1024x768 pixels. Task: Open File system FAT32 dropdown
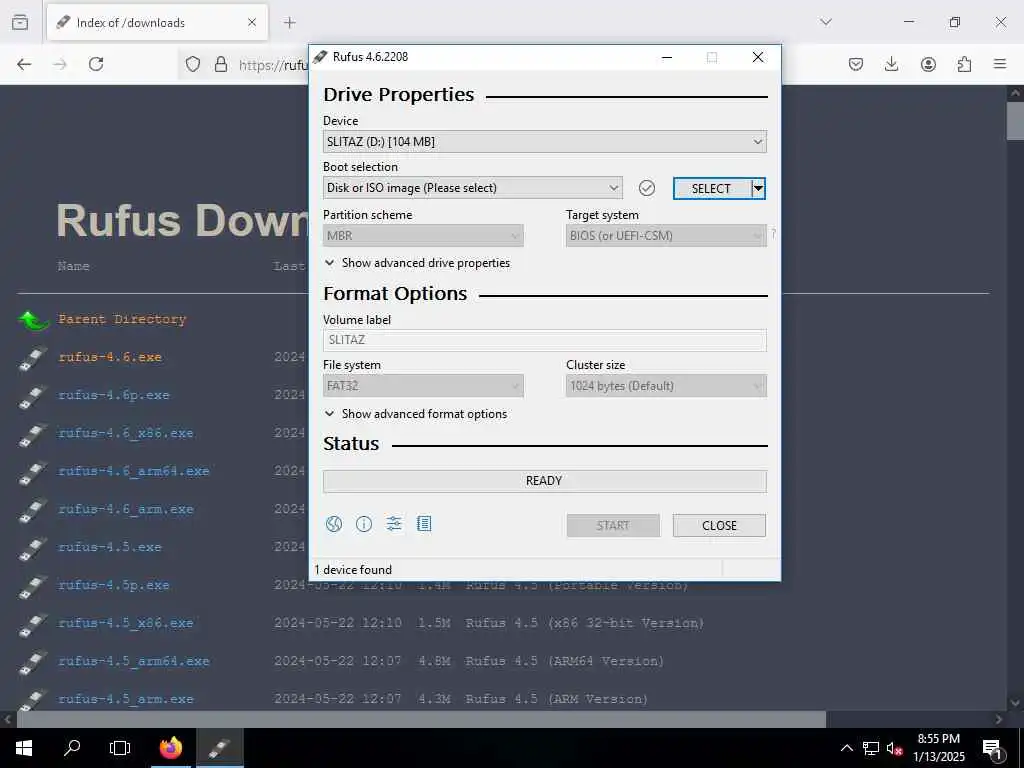[x=423, y=386]
